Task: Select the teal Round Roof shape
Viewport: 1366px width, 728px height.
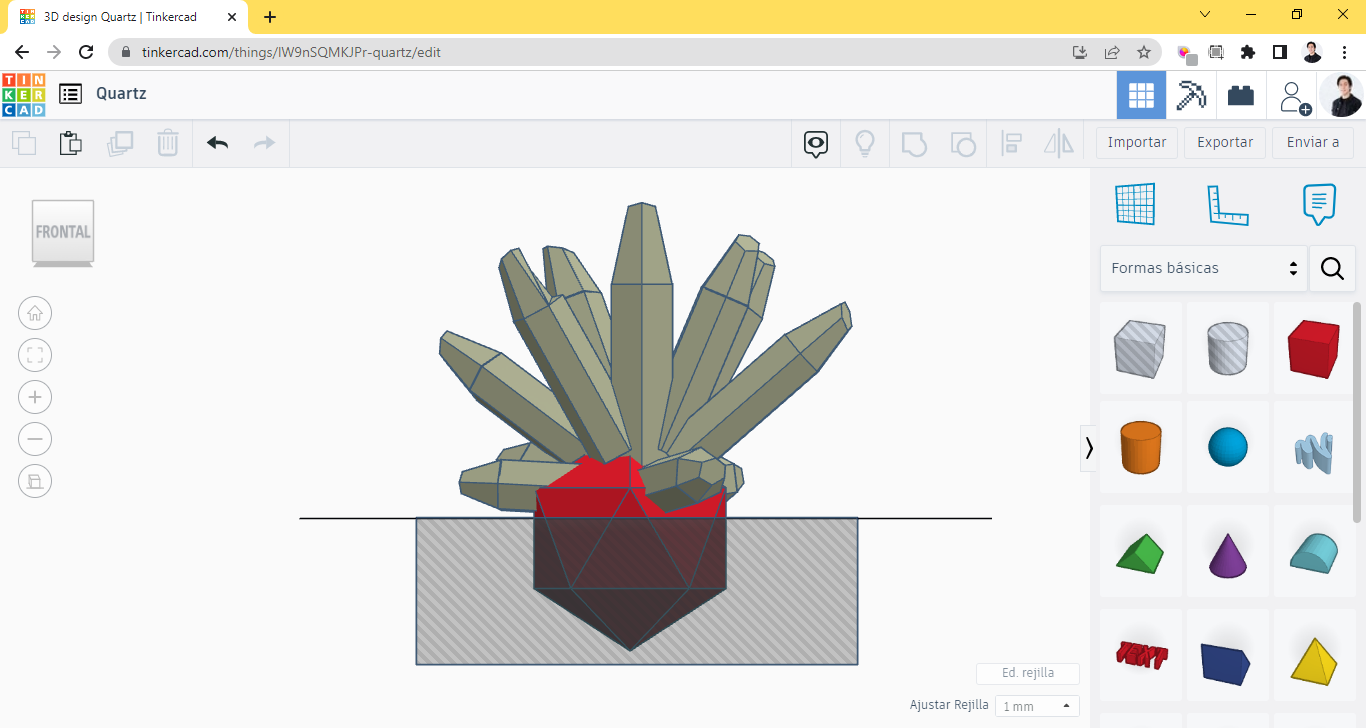Action: coord(1314,551)
